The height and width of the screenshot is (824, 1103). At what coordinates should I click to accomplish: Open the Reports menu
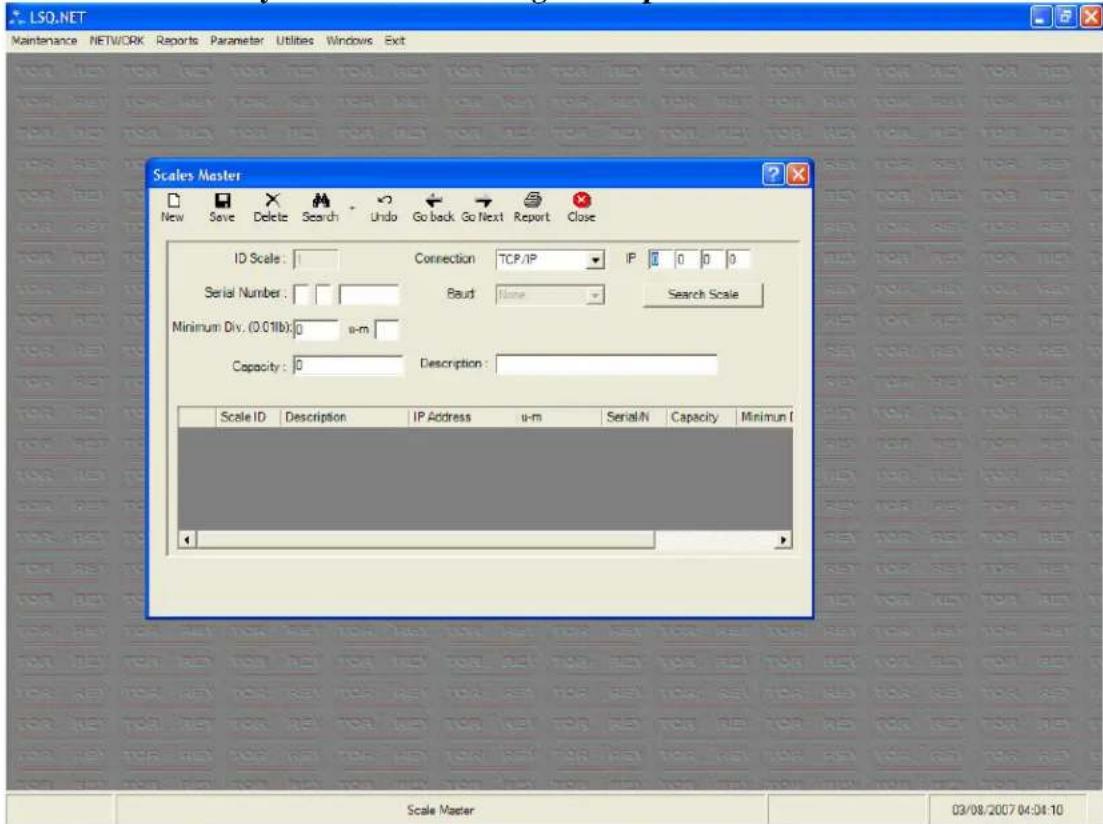point(177,41)
